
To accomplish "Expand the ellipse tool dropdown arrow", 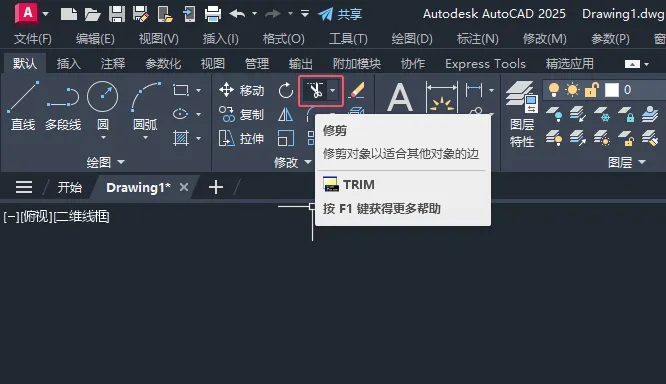I will tap(198, 114).
